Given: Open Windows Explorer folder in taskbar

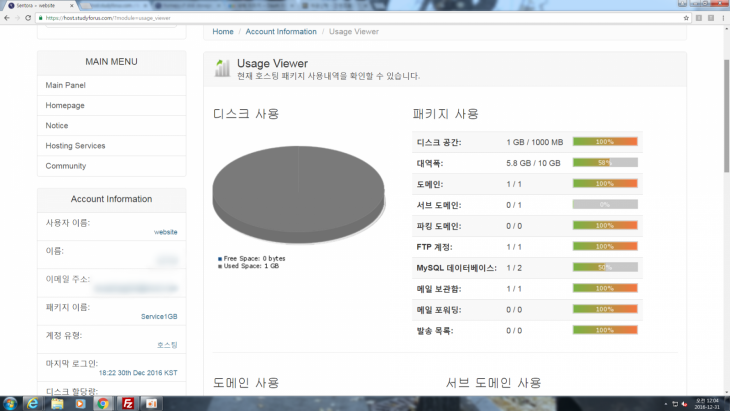Looking at the screenshot, I should [x=57, y=403].
